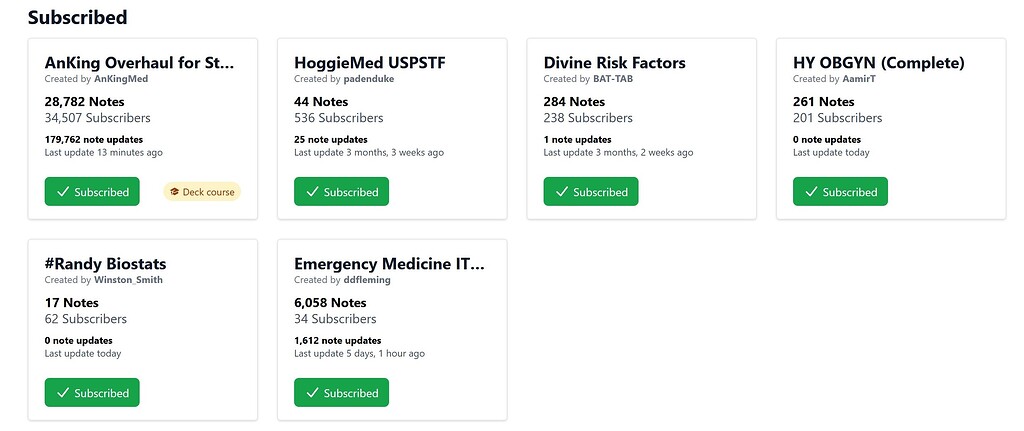The height and width of the screenshot is (431, 1024).
Task: Unsubscribe from HY OBGYN (Complete) deck
Action: [840, 192]
